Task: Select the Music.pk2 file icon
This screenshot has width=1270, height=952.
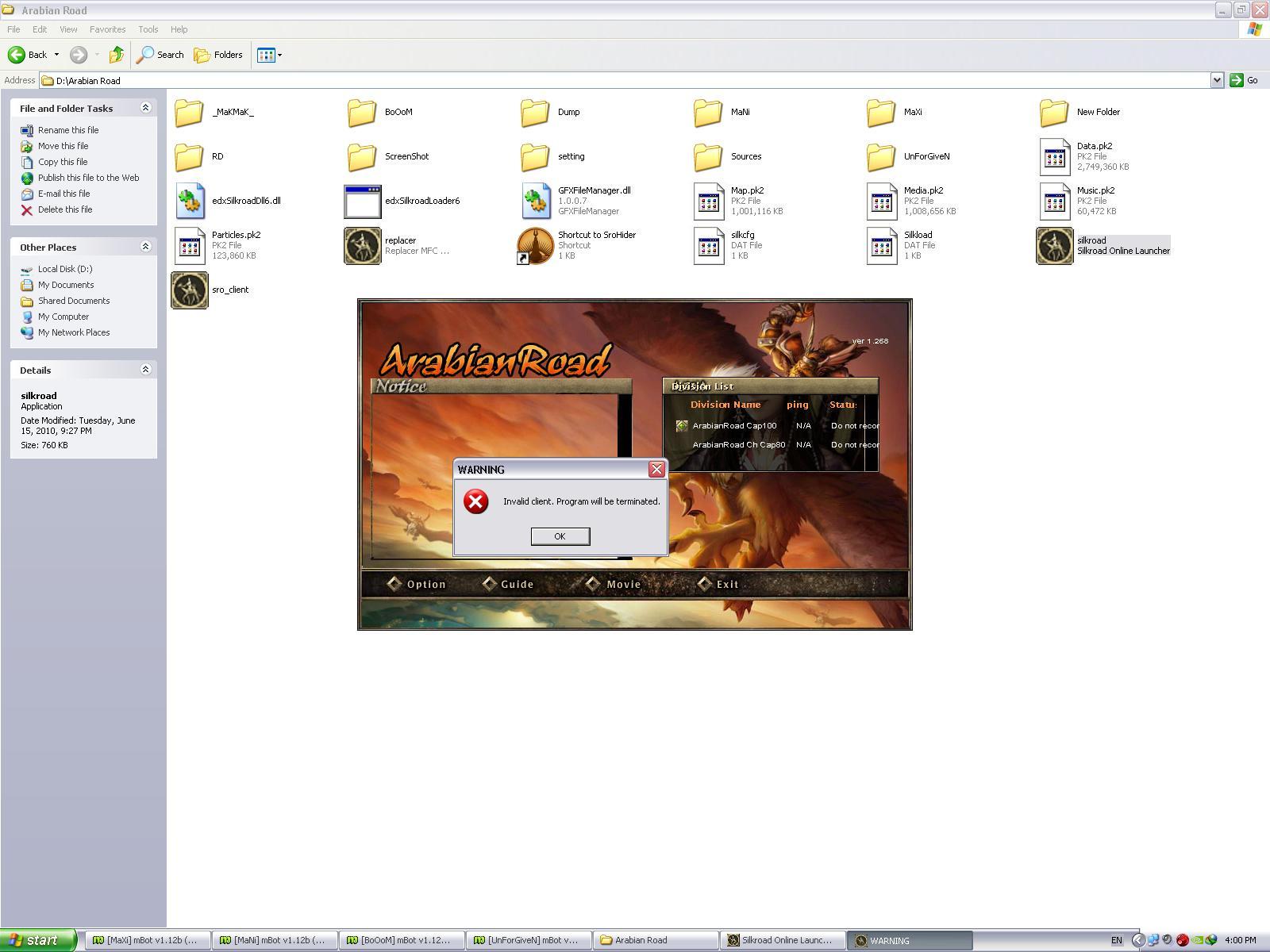Action: tap(1054, 202)
